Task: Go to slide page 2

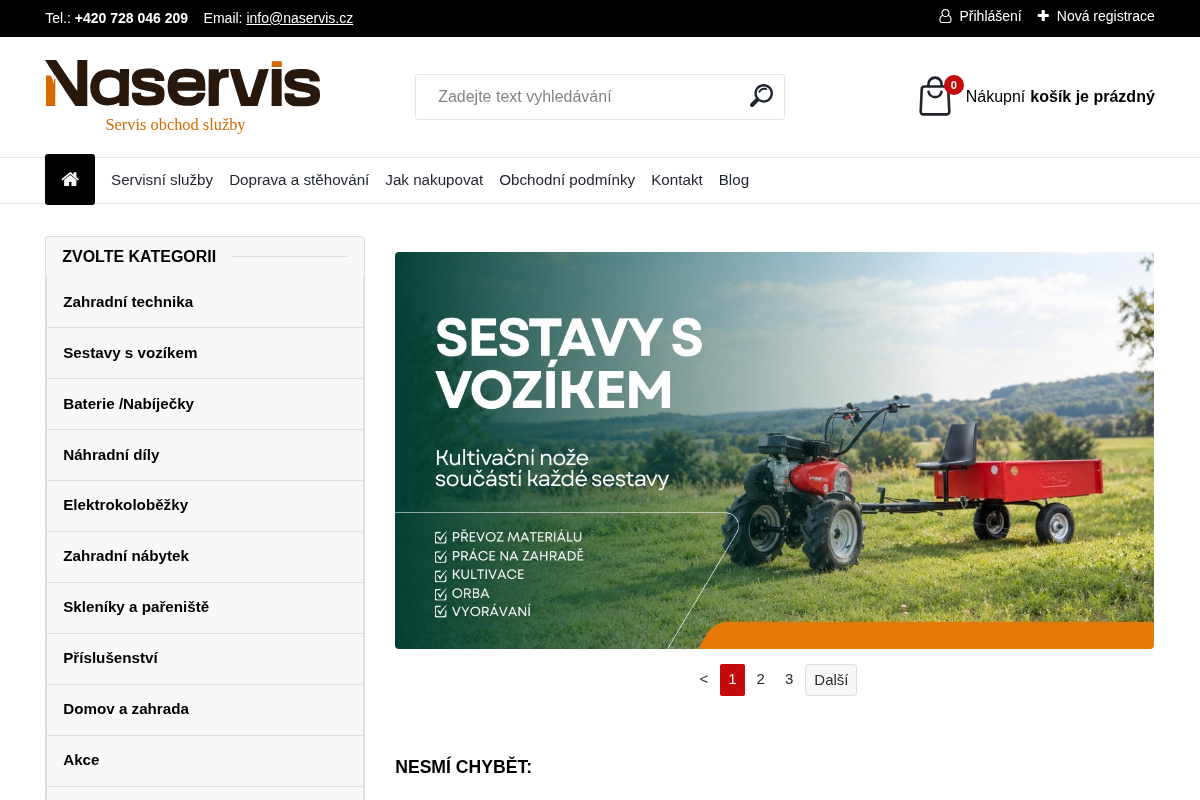Action: 761,679
